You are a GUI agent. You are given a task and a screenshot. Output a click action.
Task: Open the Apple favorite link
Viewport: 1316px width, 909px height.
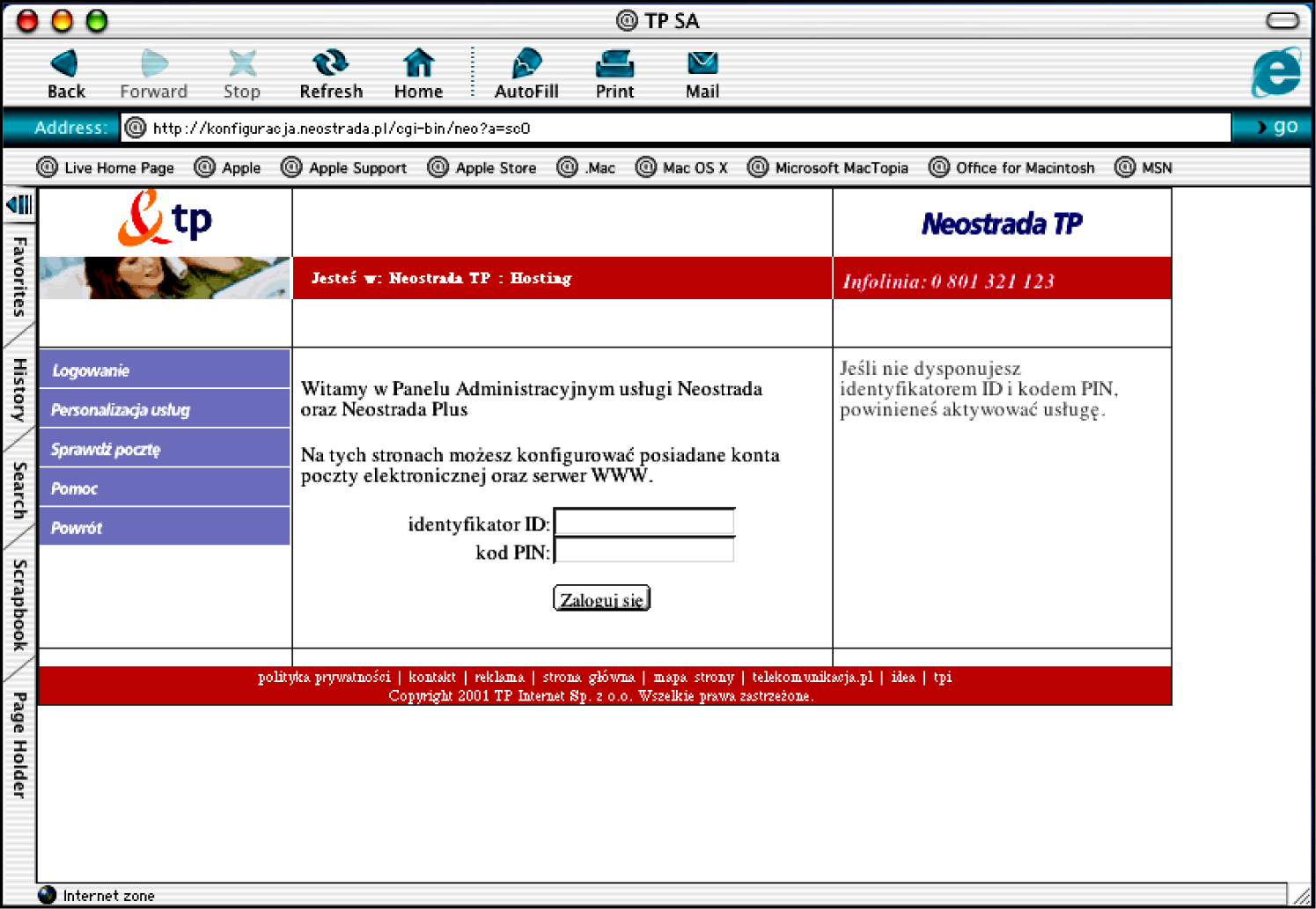(x=228, y=167)
